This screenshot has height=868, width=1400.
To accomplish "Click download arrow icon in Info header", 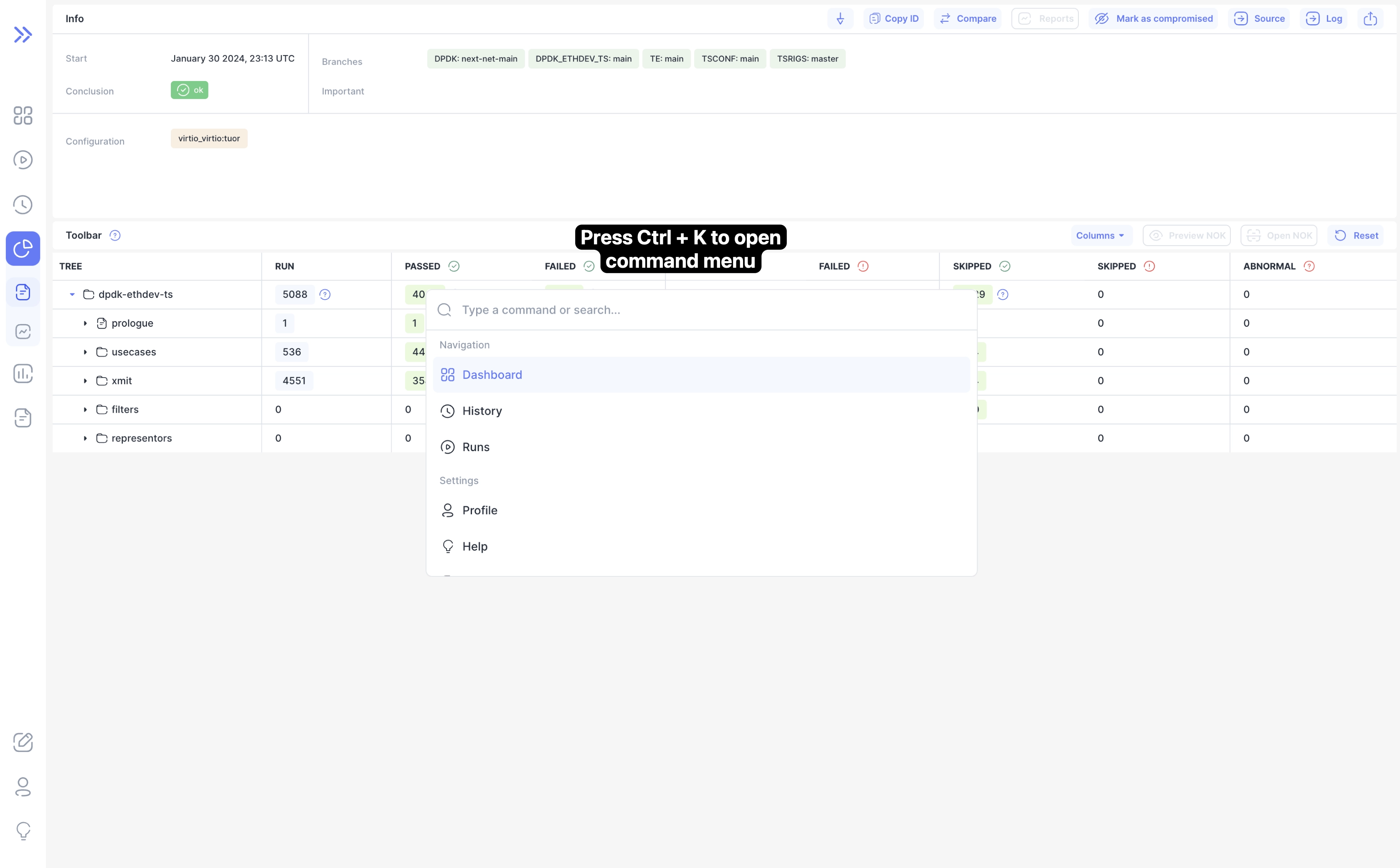I will click(x=840, y=19).
